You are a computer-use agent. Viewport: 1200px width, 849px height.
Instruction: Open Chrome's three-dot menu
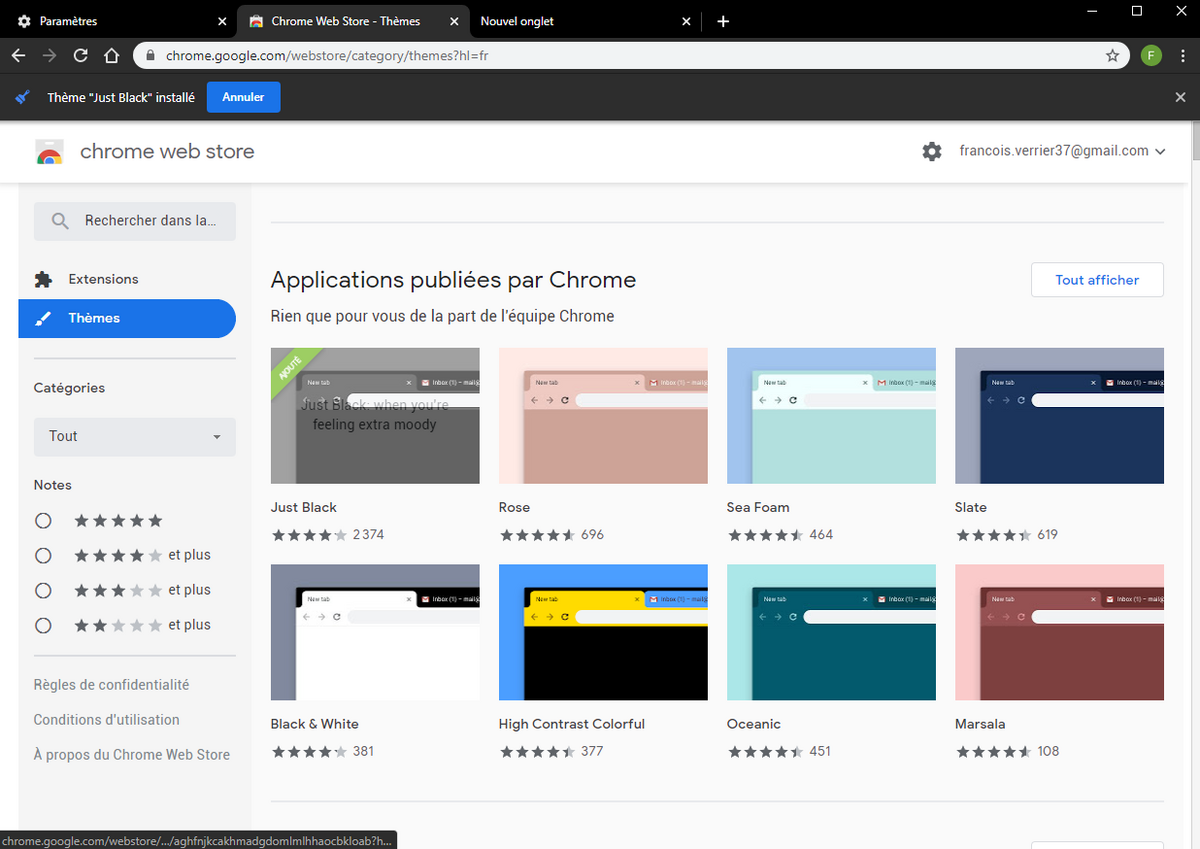(1182, 56)
